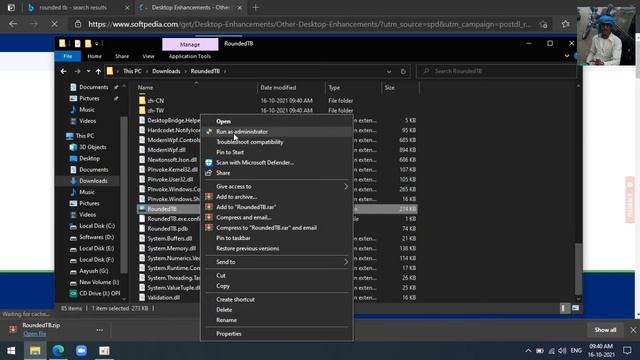Choose Add to archive option
Image resolution: width=640 pixels, height=360 pixels.
[236, 197]
